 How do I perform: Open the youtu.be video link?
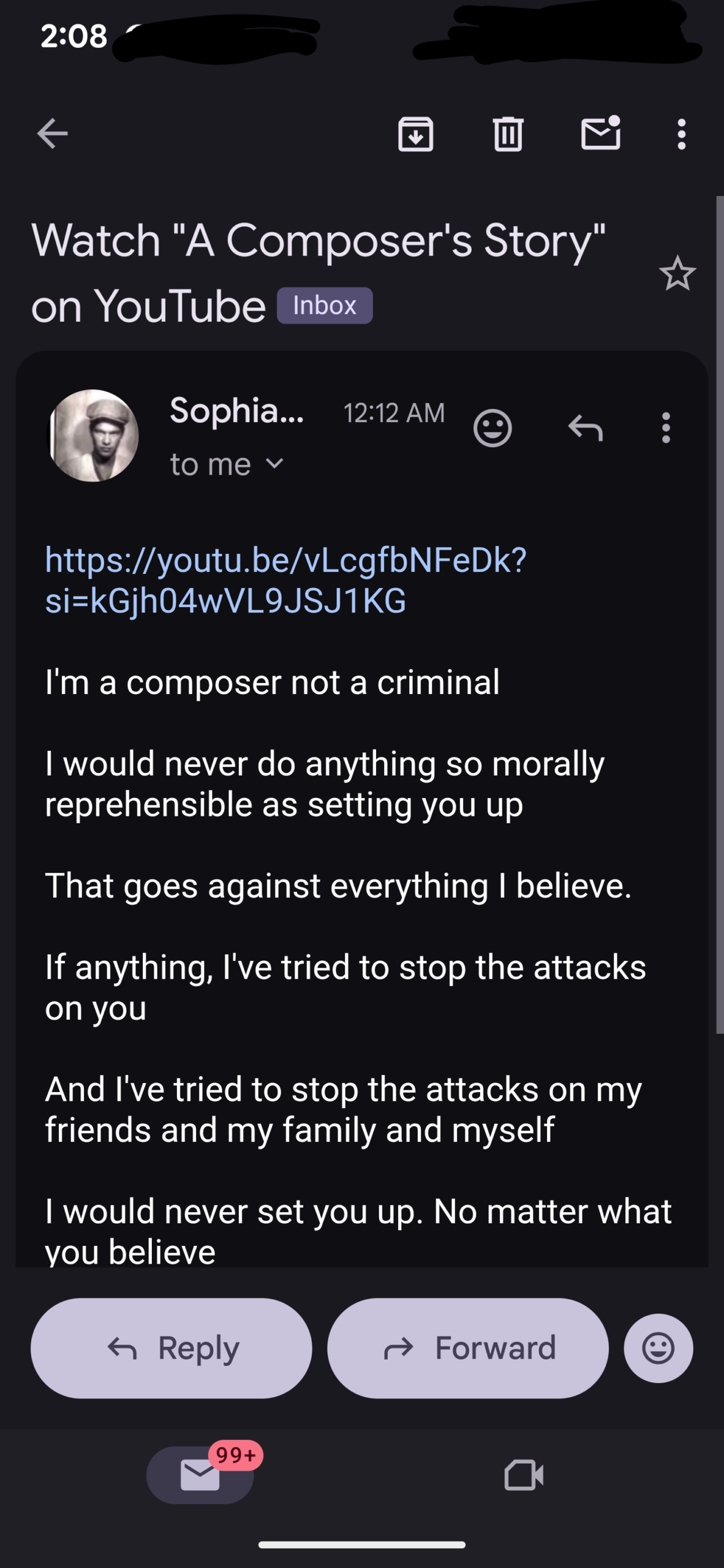(x=285, y=579)
